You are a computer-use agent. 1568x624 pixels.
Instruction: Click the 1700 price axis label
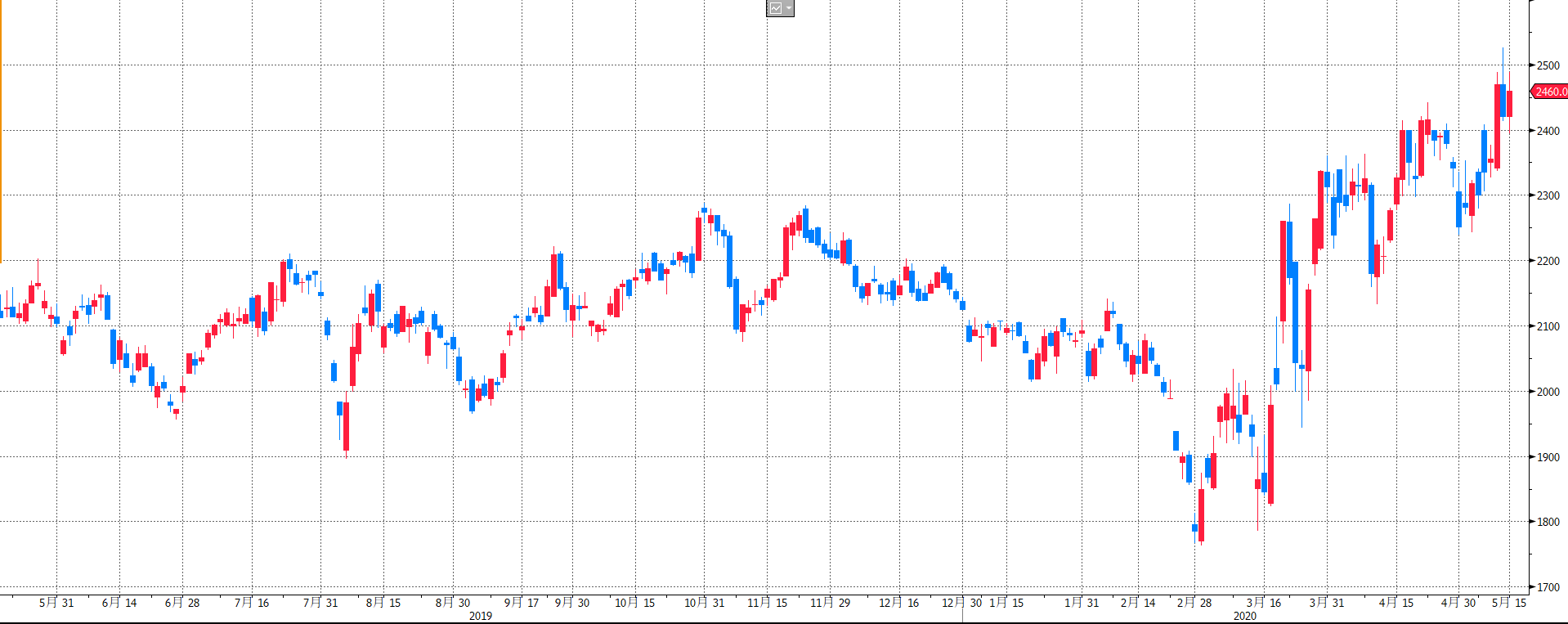(1548, 587)
